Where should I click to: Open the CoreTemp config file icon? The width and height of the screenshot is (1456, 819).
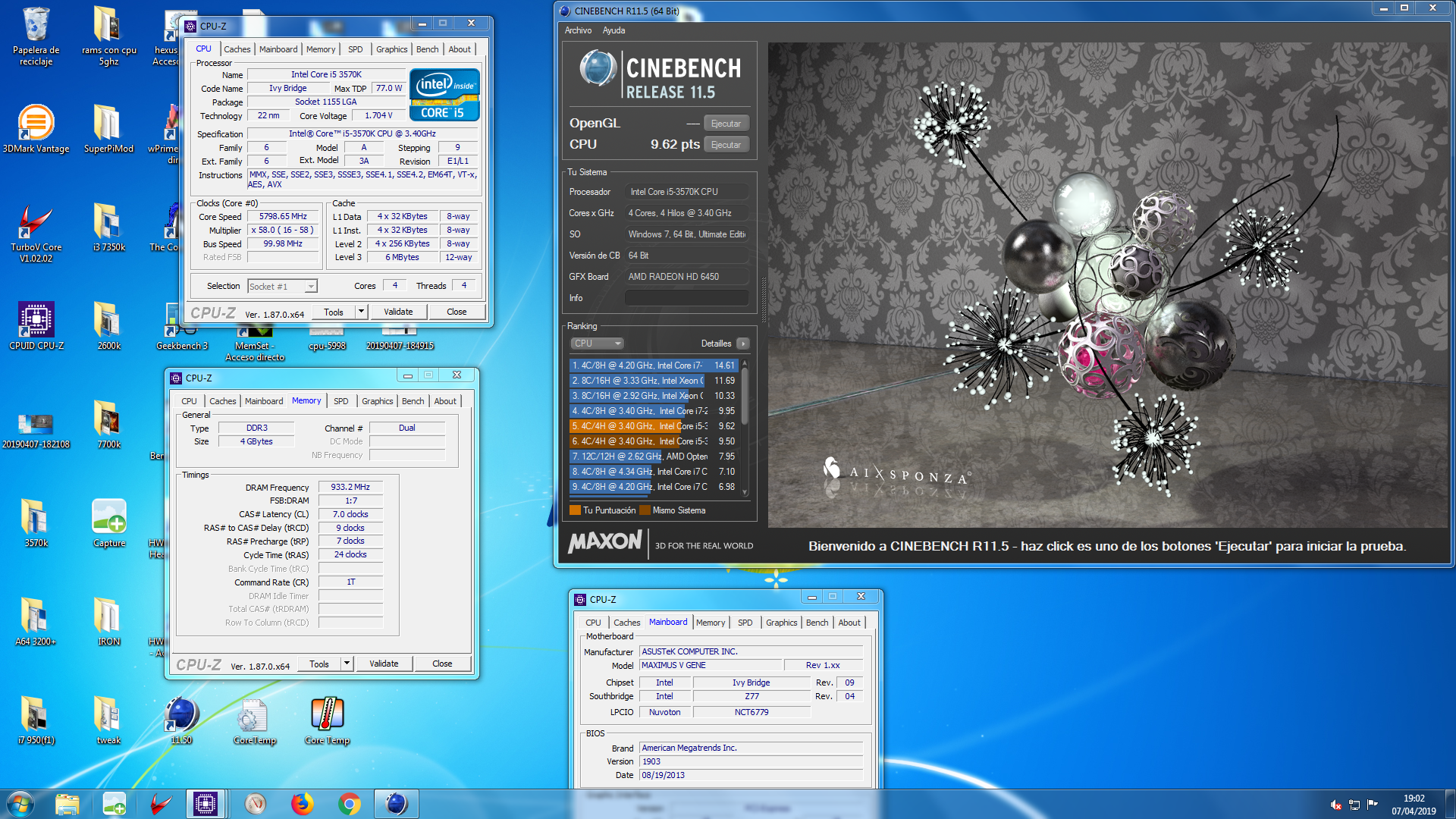click(x=254, y=720)
